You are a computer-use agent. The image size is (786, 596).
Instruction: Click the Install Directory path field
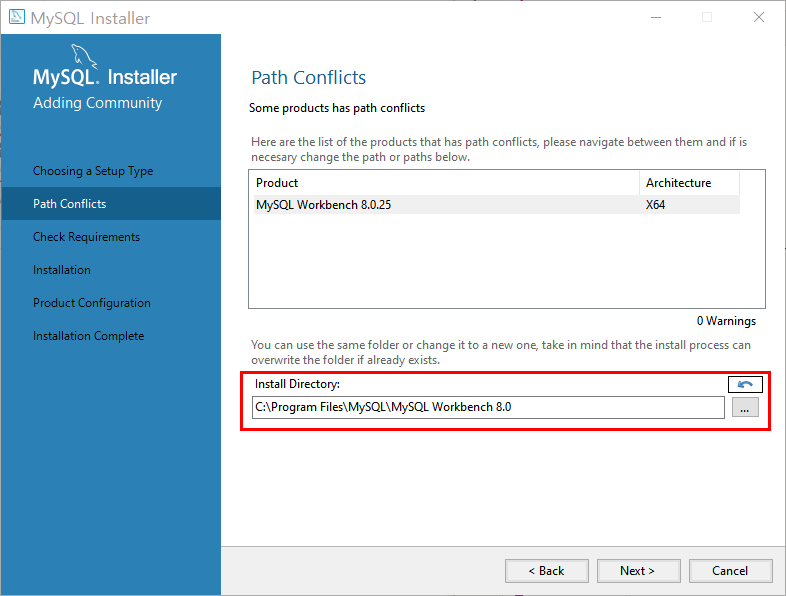(x=488, y=407)
